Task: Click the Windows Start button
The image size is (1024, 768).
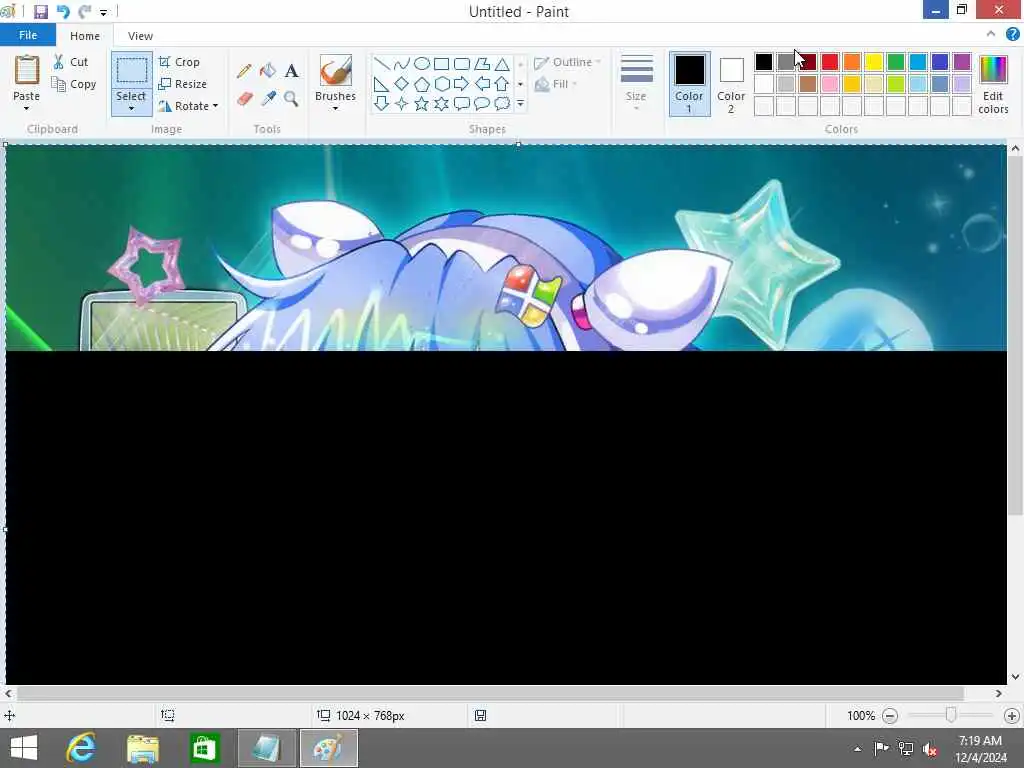Action: (x=24, y=748)
